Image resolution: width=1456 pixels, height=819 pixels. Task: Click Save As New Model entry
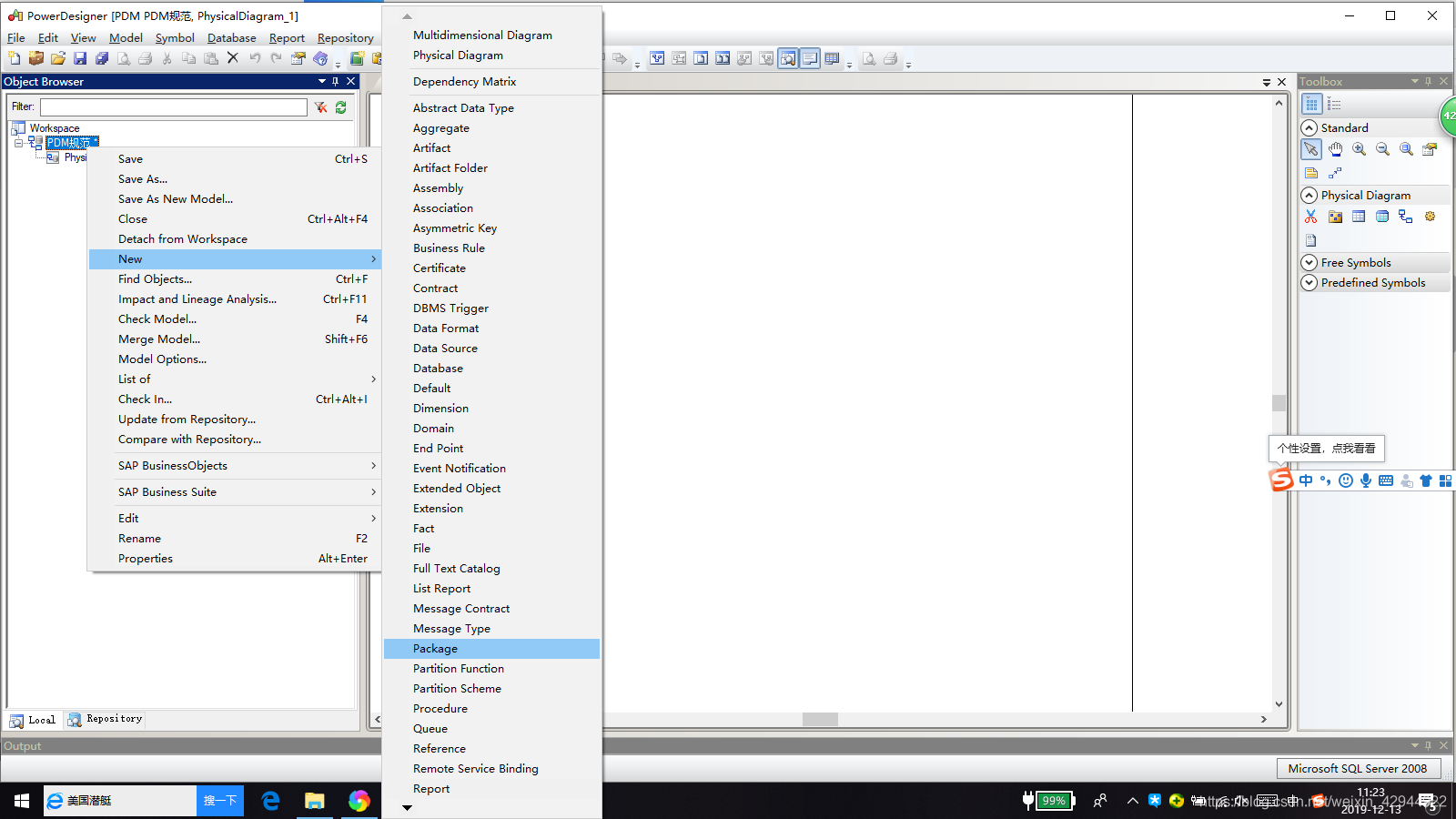235,198
